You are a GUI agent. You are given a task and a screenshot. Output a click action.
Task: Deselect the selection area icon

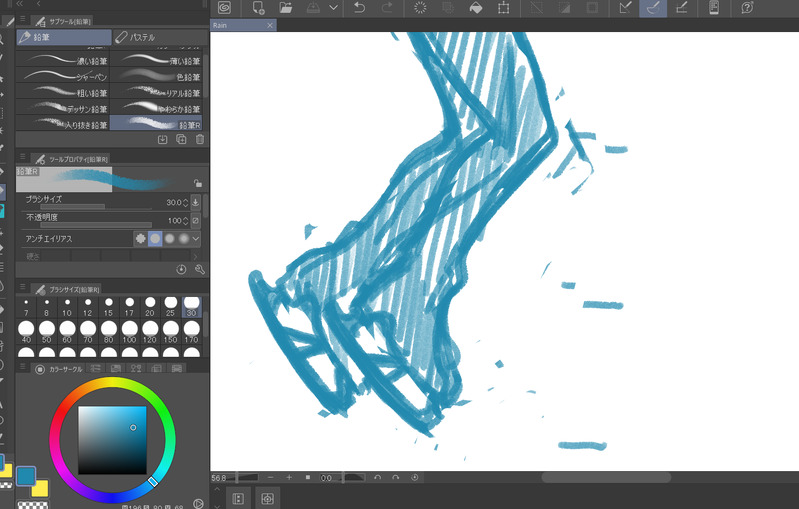pos(536,8)
